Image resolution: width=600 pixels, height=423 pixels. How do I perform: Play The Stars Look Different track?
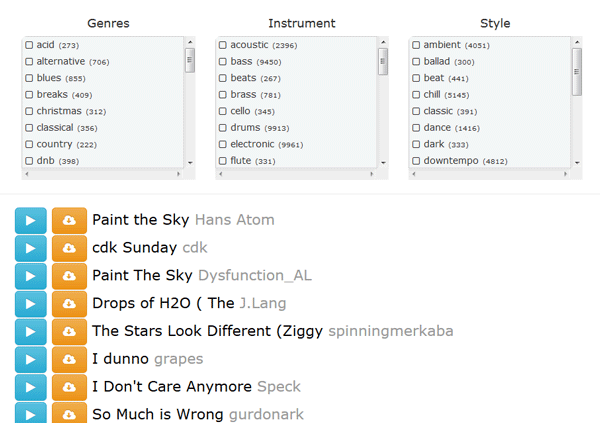click(x=31, y=331)
